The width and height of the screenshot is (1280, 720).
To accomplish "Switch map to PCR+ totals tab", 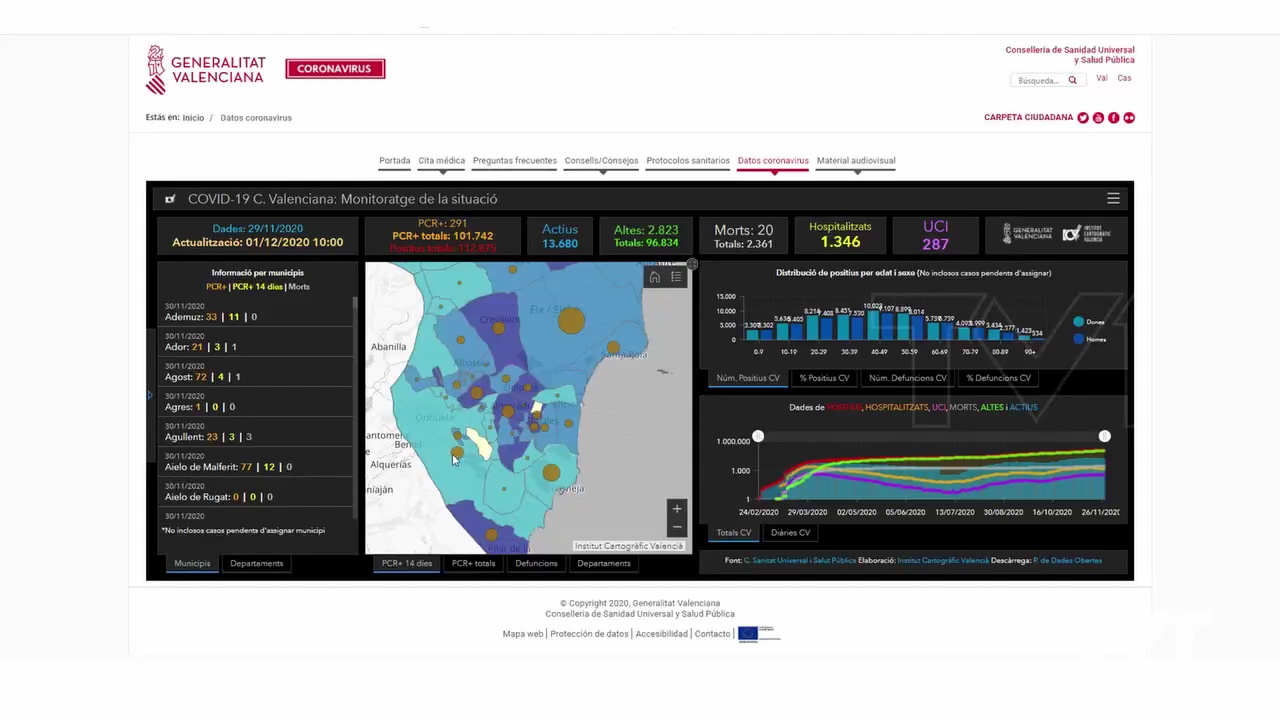I will [473, 563].
